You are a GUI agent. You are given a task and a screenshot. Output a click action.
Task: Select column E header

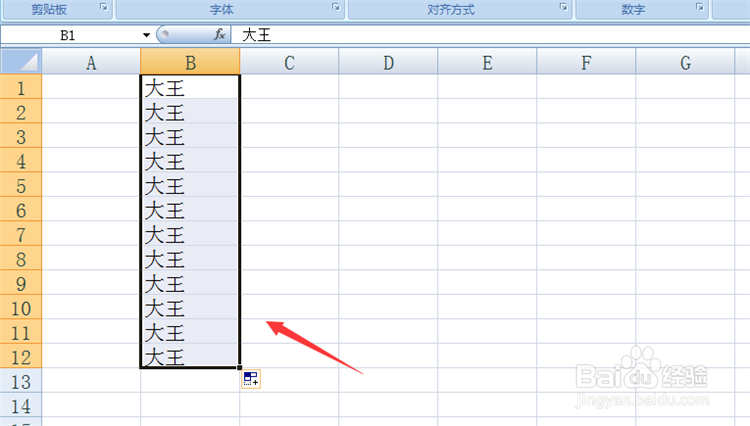tap(487, 62)
